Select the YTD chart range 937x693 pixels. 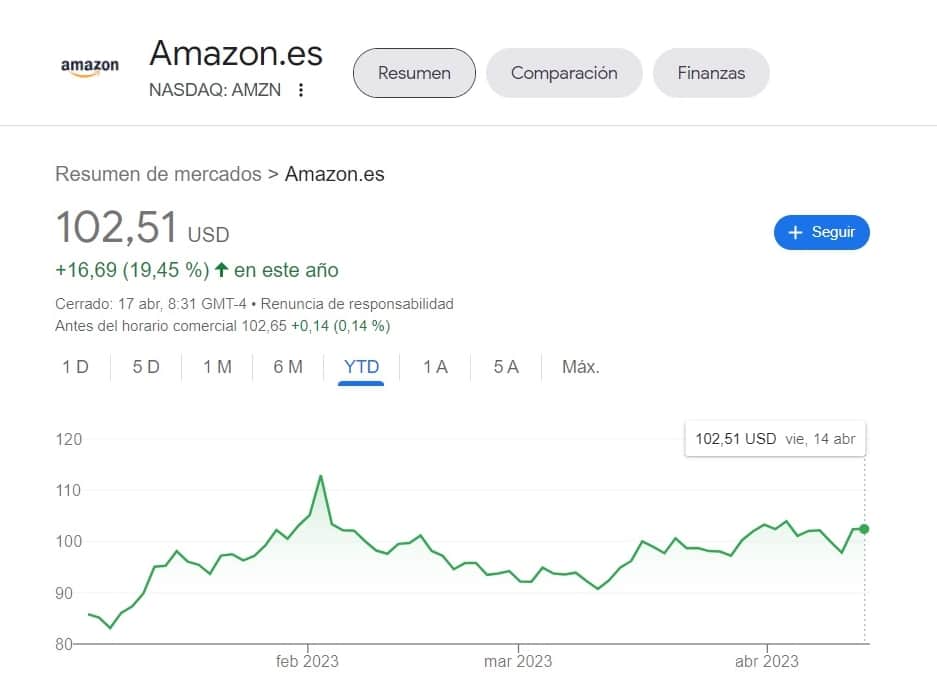tap(361, 367)
